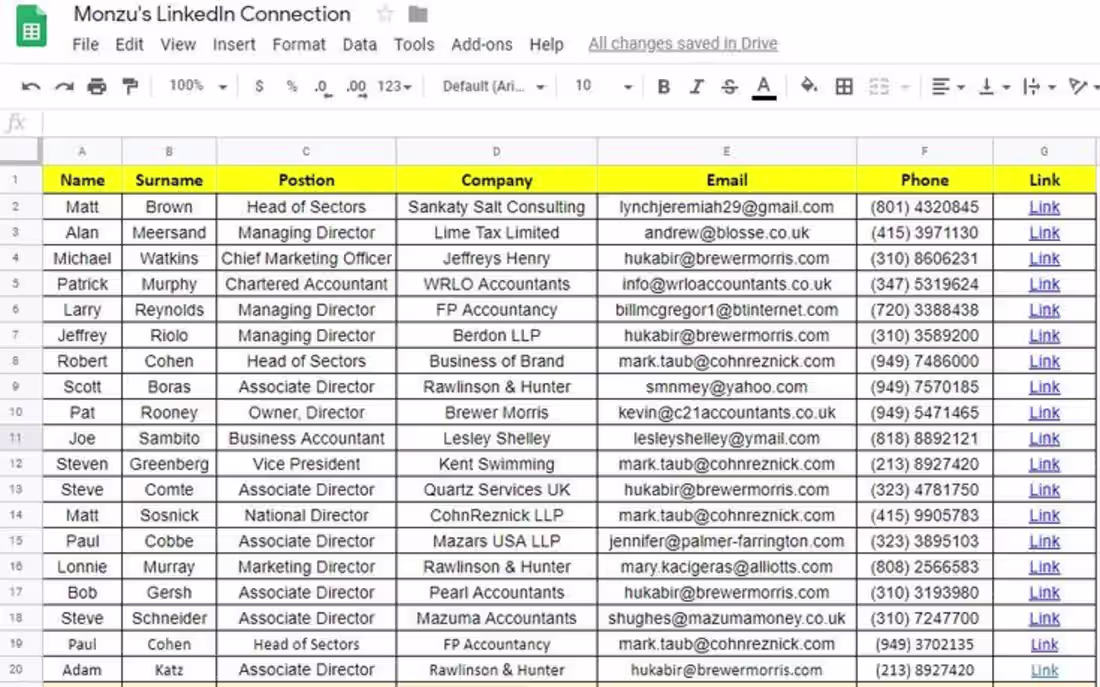Click the Redo icon

(64, 86)
